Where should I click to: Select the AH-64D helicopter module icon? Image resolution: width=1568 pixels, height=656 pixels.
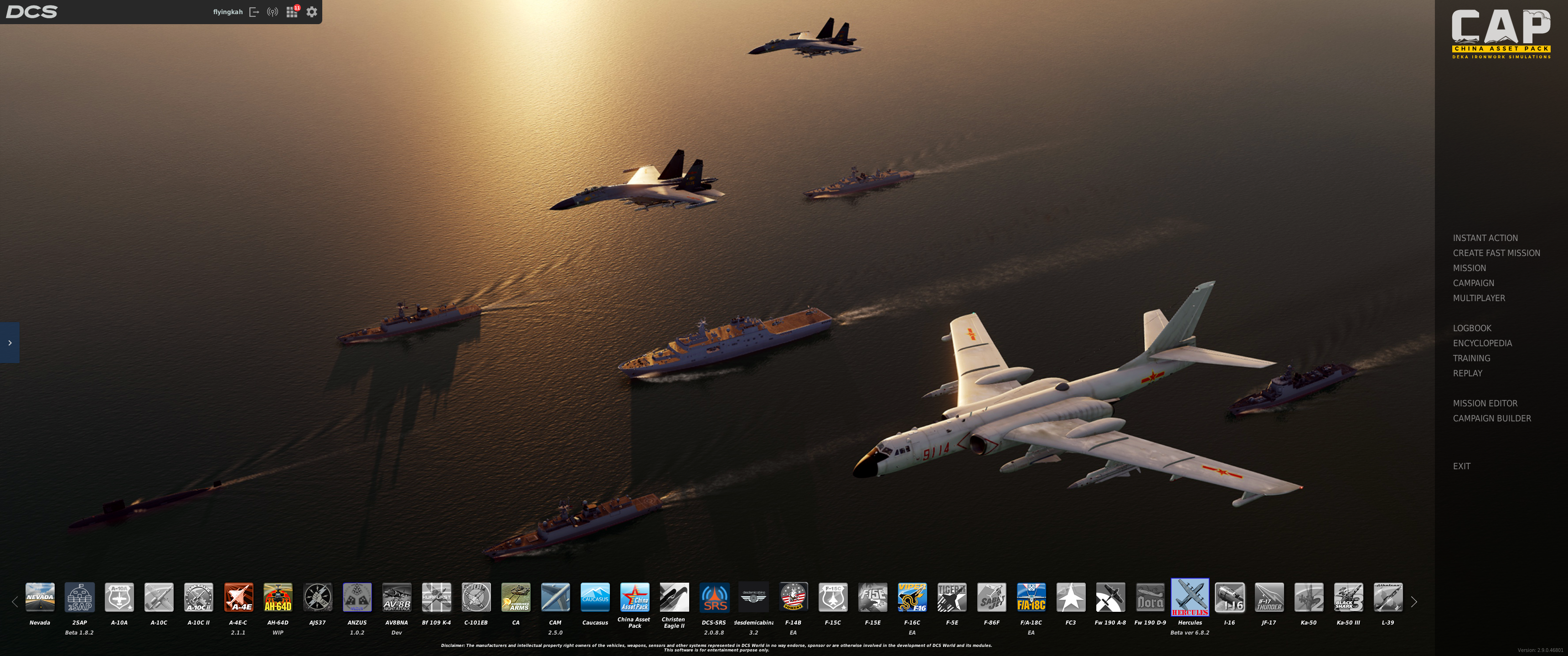click(x=278, y=597)
